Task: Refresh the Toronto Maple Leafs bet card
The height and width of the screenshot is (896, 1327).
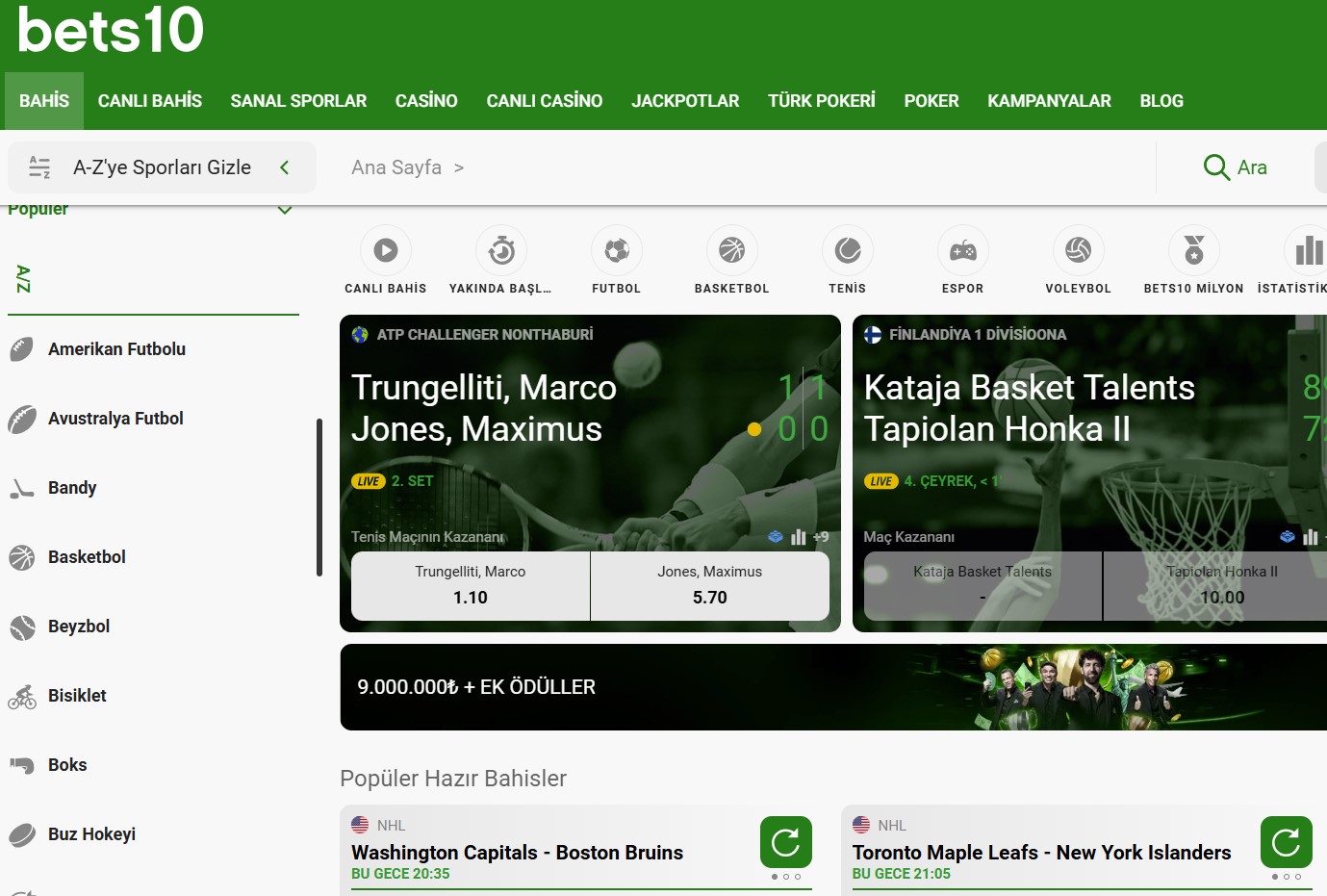Action: [x=1287, y=842]
